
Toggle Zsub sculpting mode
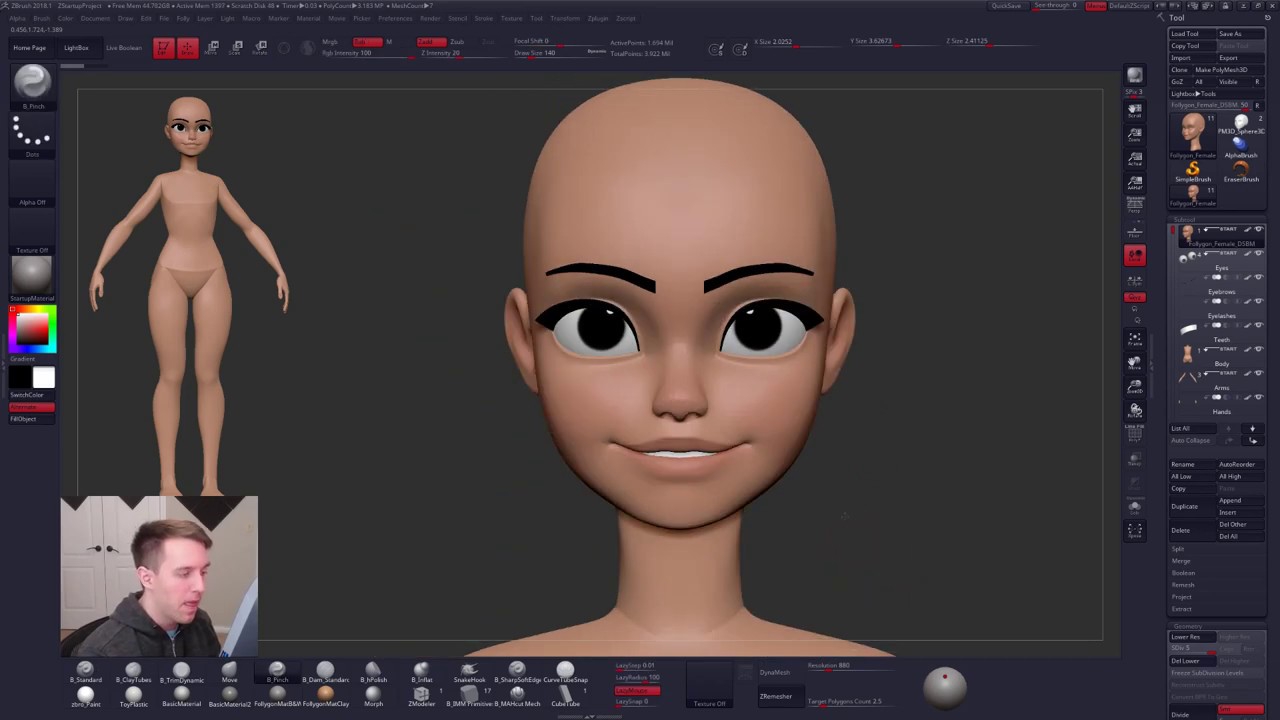coord(457,42)
